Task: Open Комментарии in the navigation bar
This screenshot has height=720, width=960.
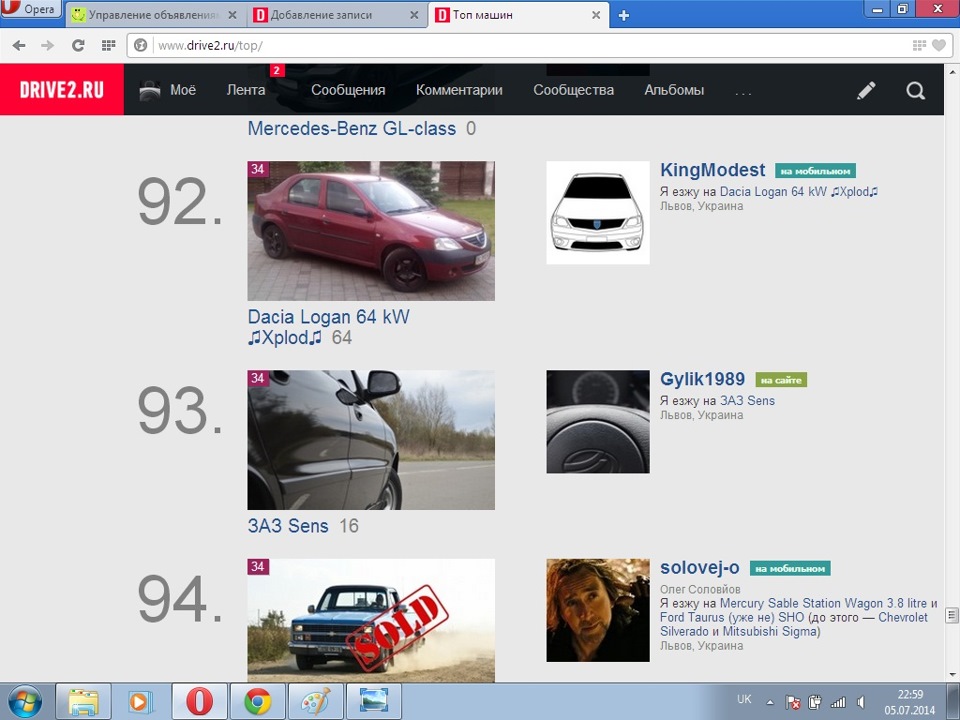Action: (459, 90)
